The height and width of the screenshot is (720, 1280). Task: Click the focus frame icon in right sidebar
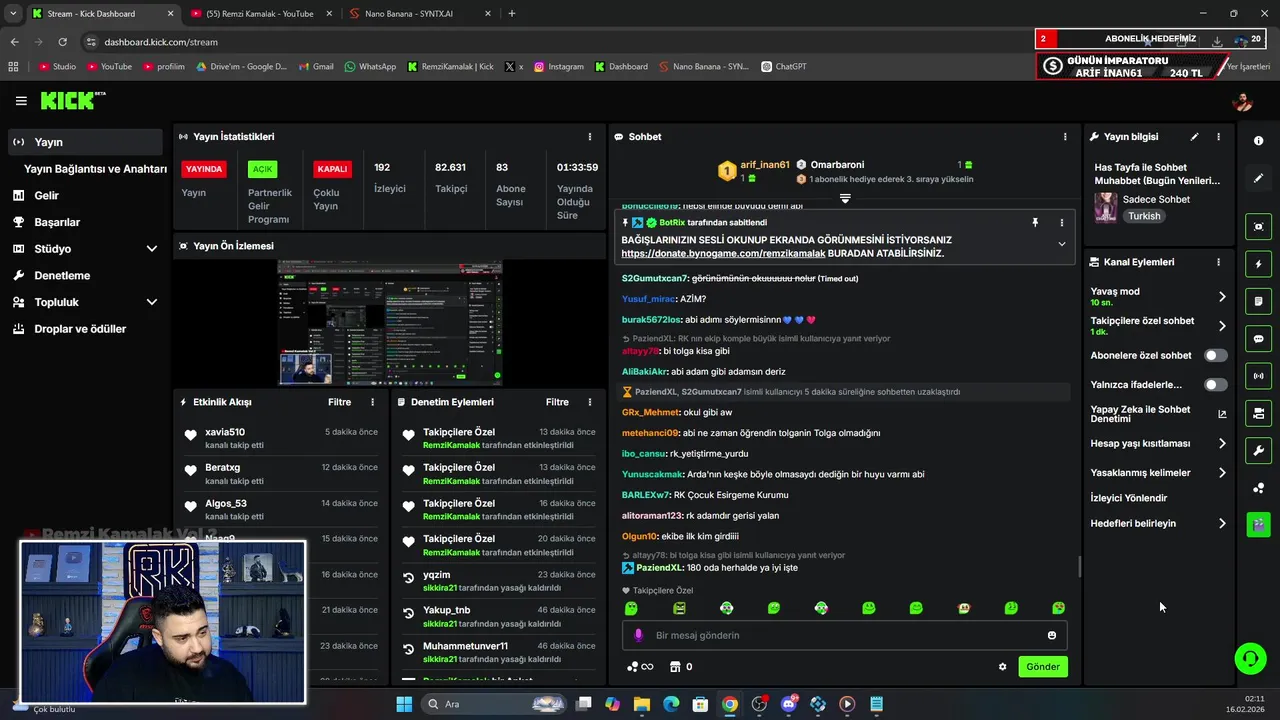coord(1258,227)
